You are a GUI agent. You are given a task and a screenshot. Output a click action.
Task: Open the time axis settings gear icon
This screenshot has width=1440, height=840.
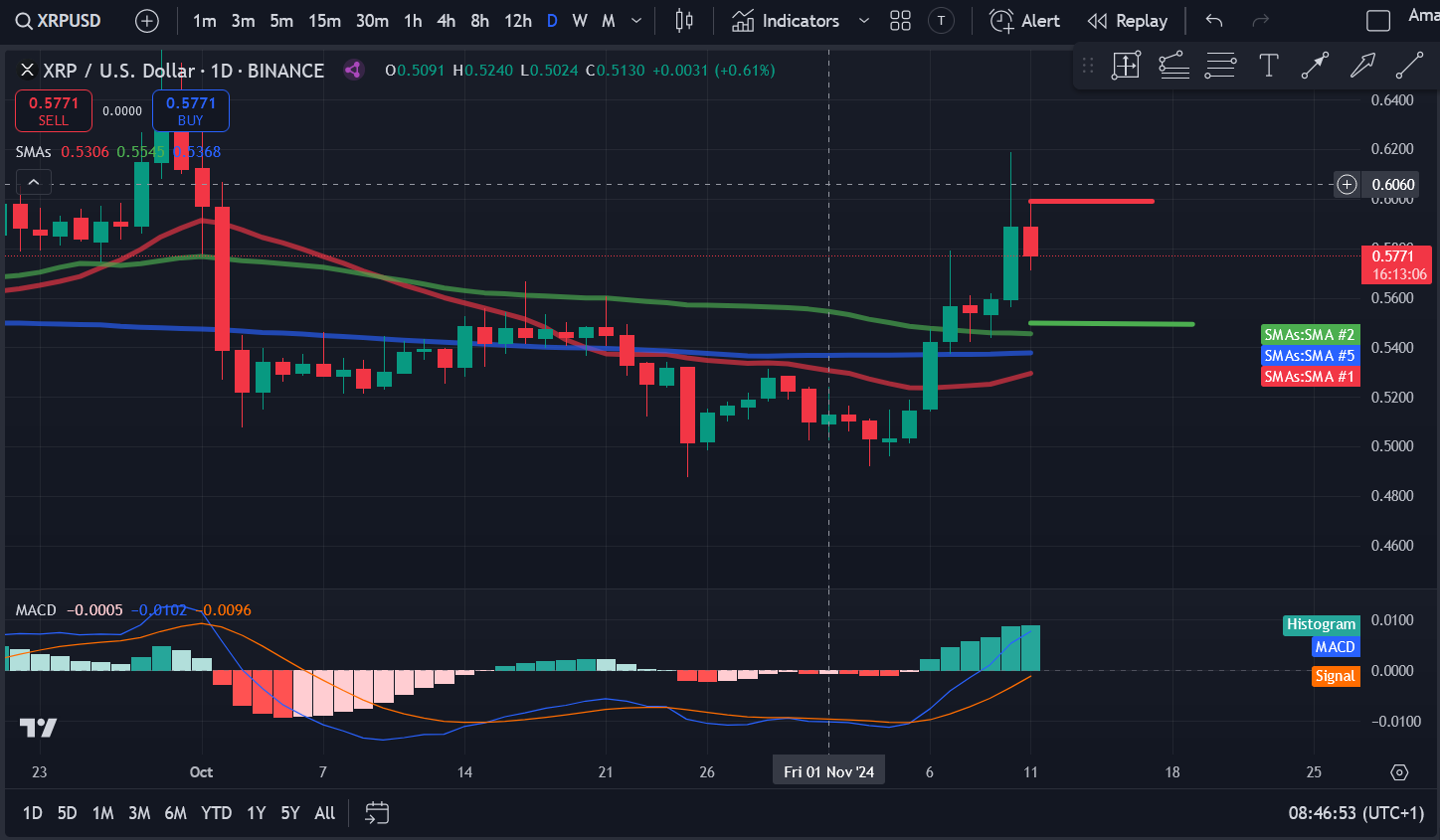point(1399,772)
